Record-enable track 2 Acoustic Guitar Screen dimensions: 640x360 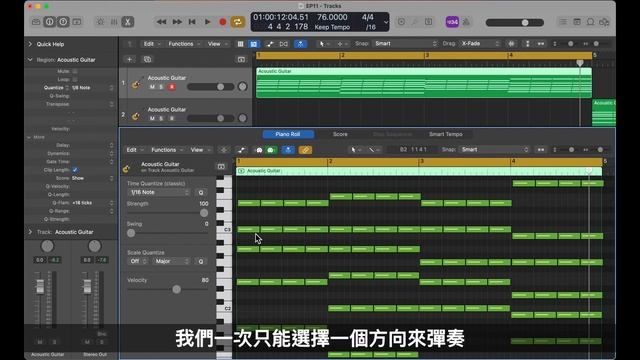[172, 118]
